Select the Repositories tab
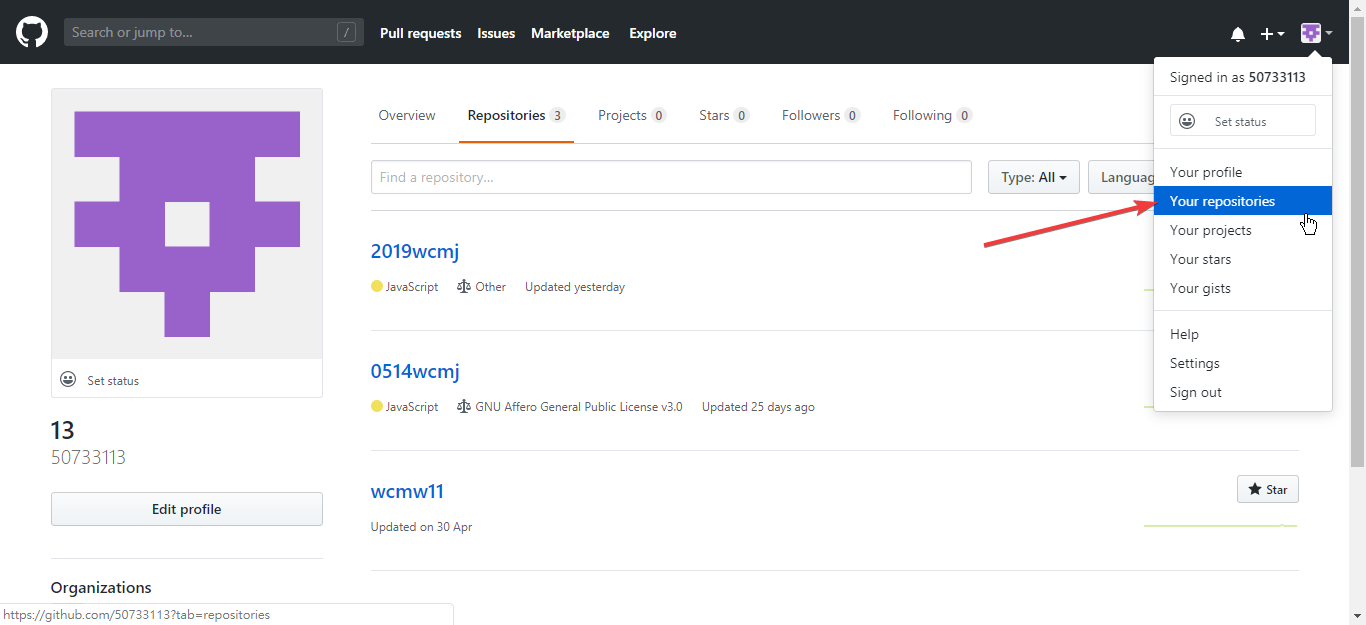 [516, 115]
